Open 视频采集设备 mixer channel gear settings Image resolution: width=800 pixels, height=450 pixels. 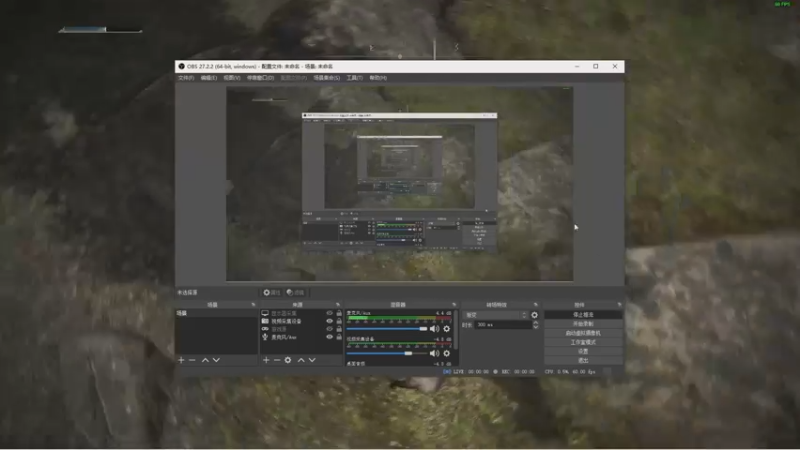[446, 353]
